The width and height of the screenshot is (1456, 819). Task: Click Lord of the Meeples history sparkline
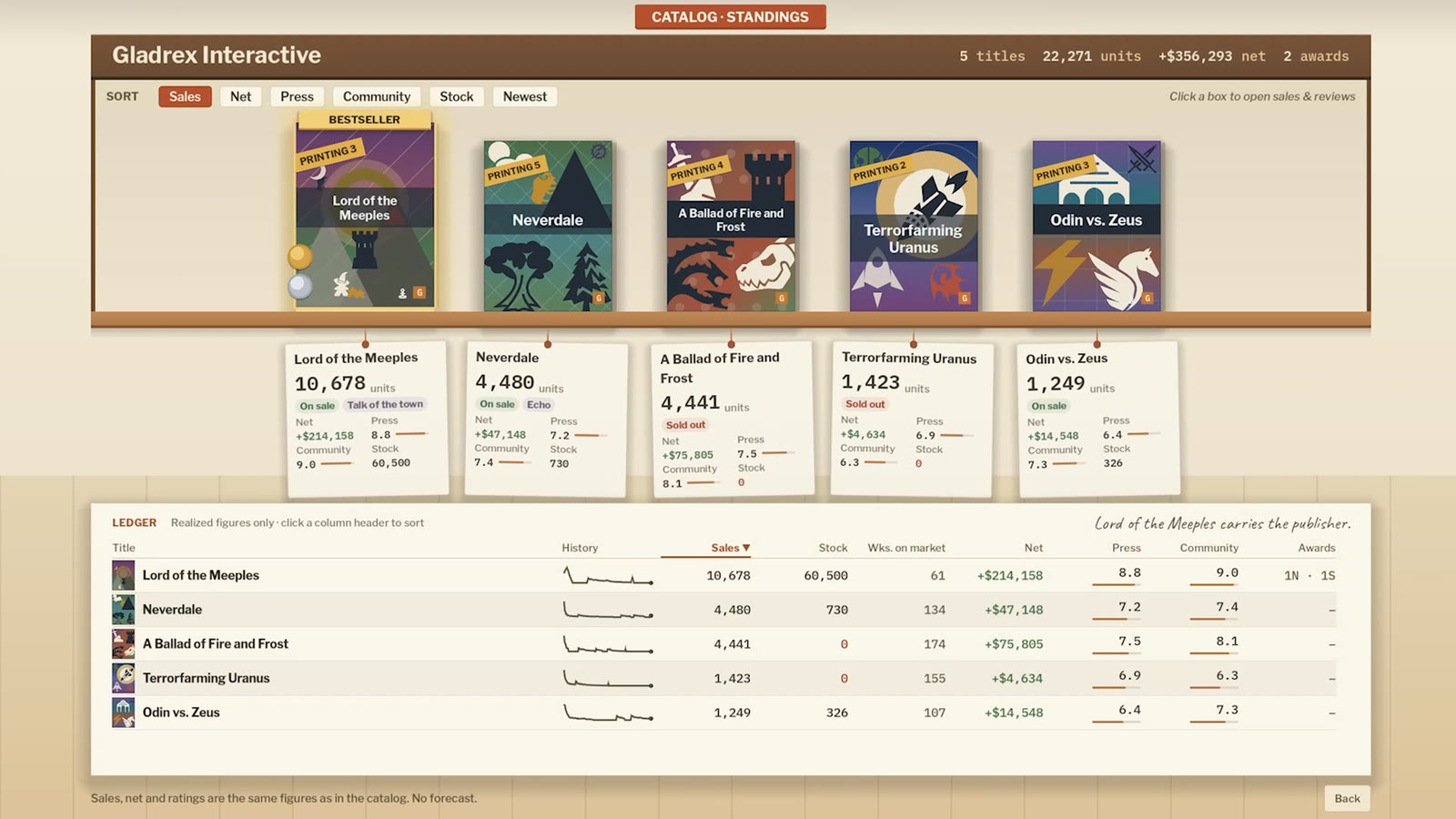[x=607, y=575]
